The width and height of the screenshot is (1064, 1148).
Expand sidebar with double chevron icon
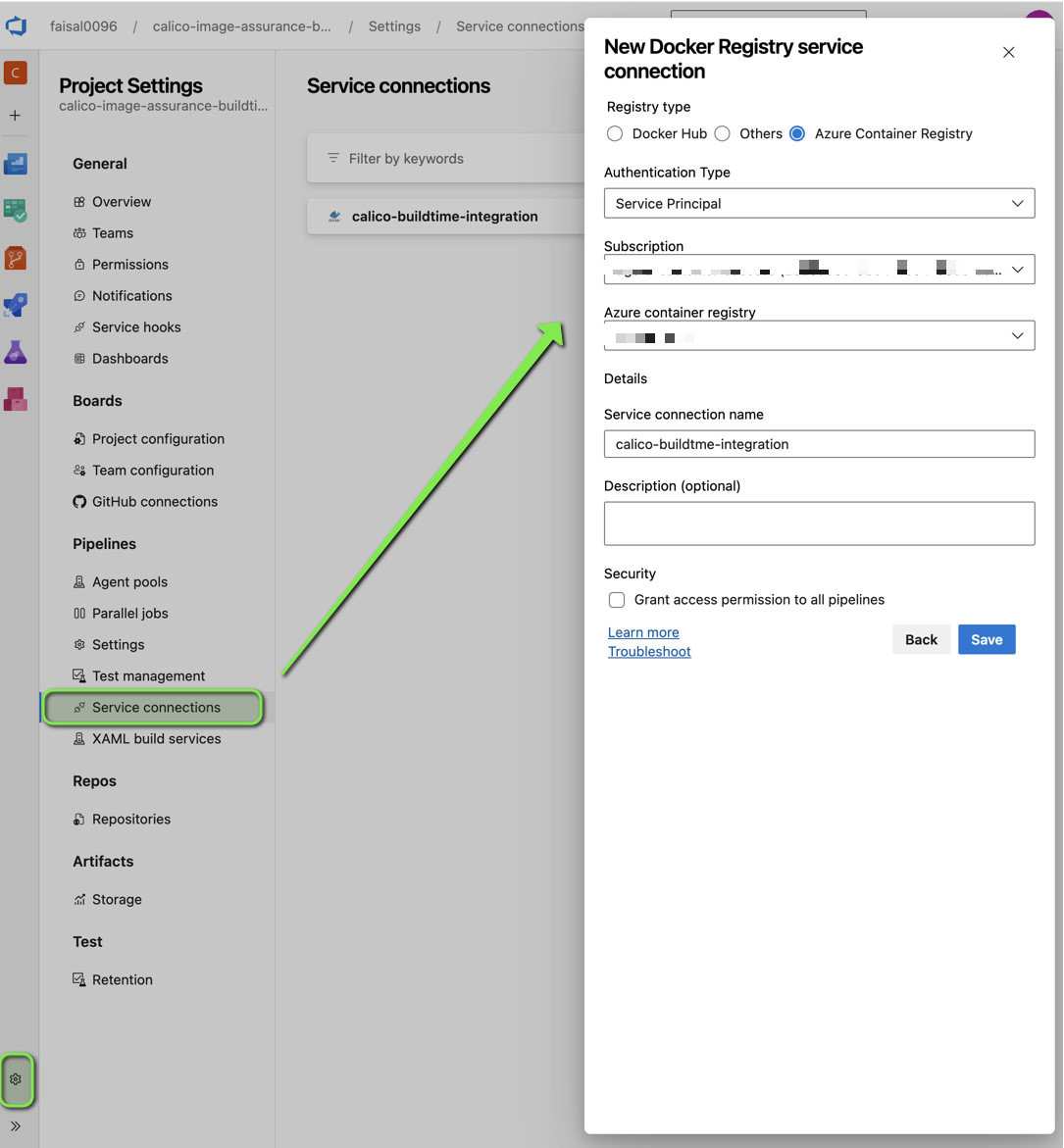pos(16,1126)
